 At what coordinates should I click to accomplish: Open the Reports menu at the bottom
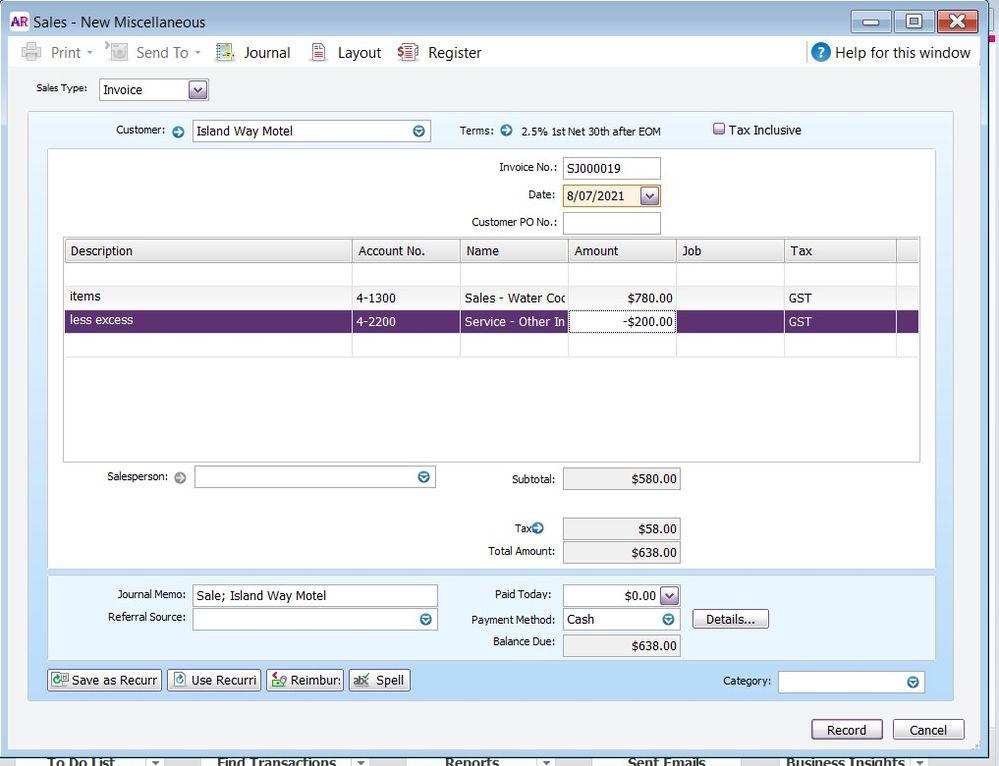471,761
